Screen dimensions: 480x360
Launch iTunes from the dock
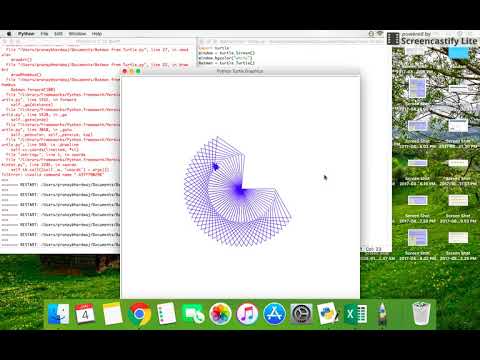247,314
